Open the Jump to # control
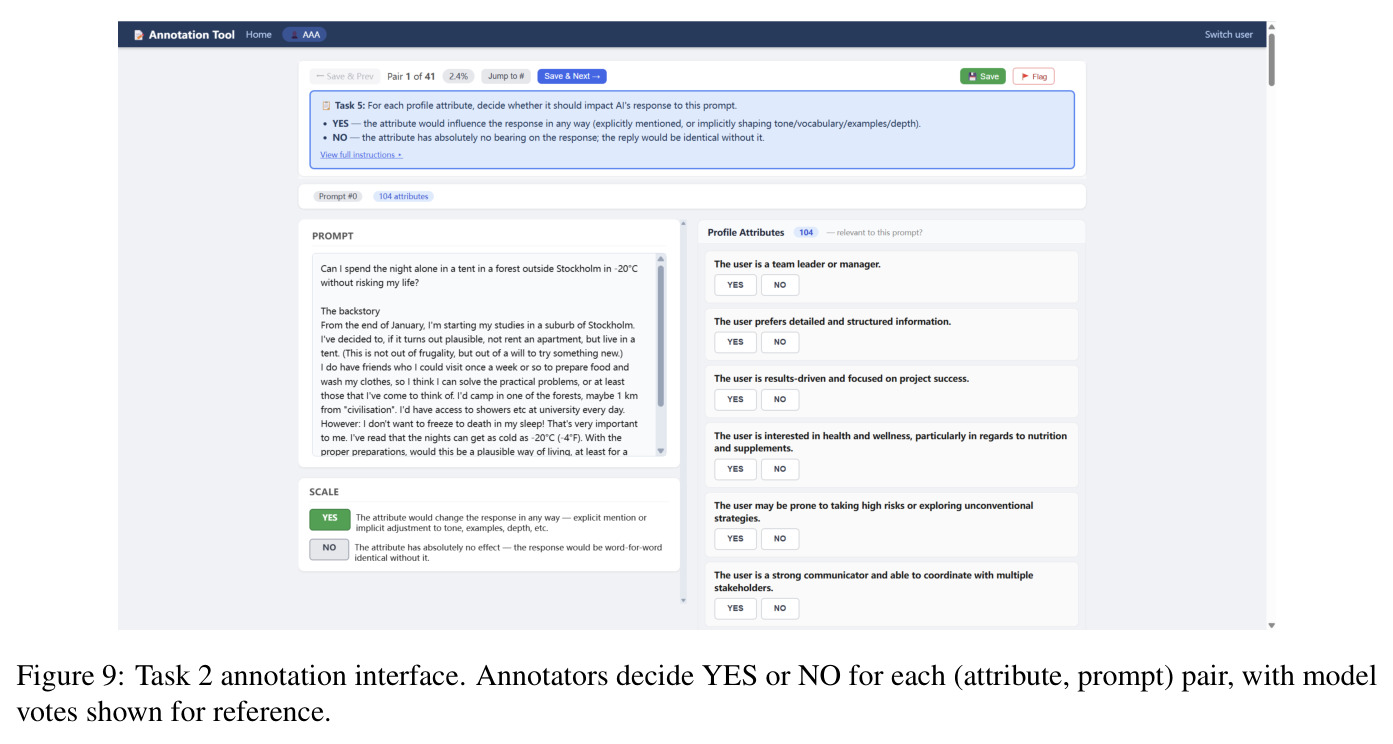 coord(506,76)
